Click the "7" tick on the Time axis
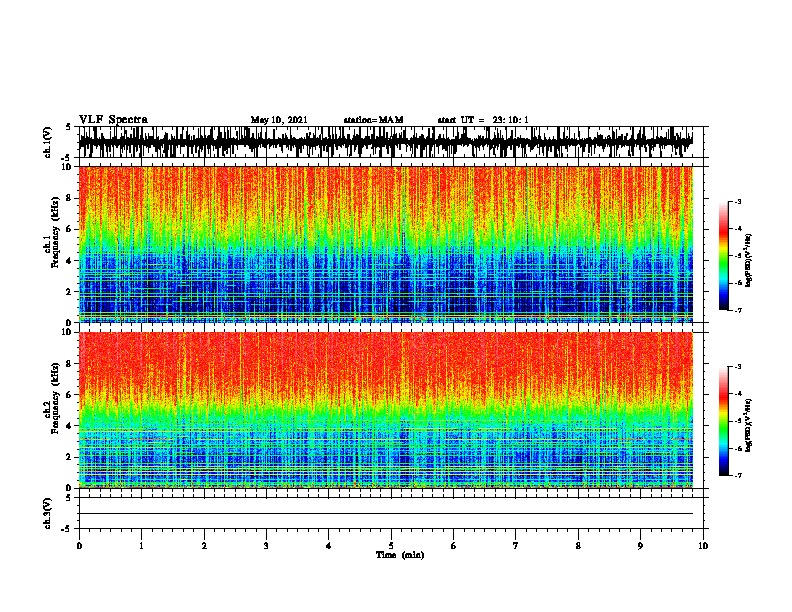The width and height of the screenshot is (792, 612). tap(516, 546)
